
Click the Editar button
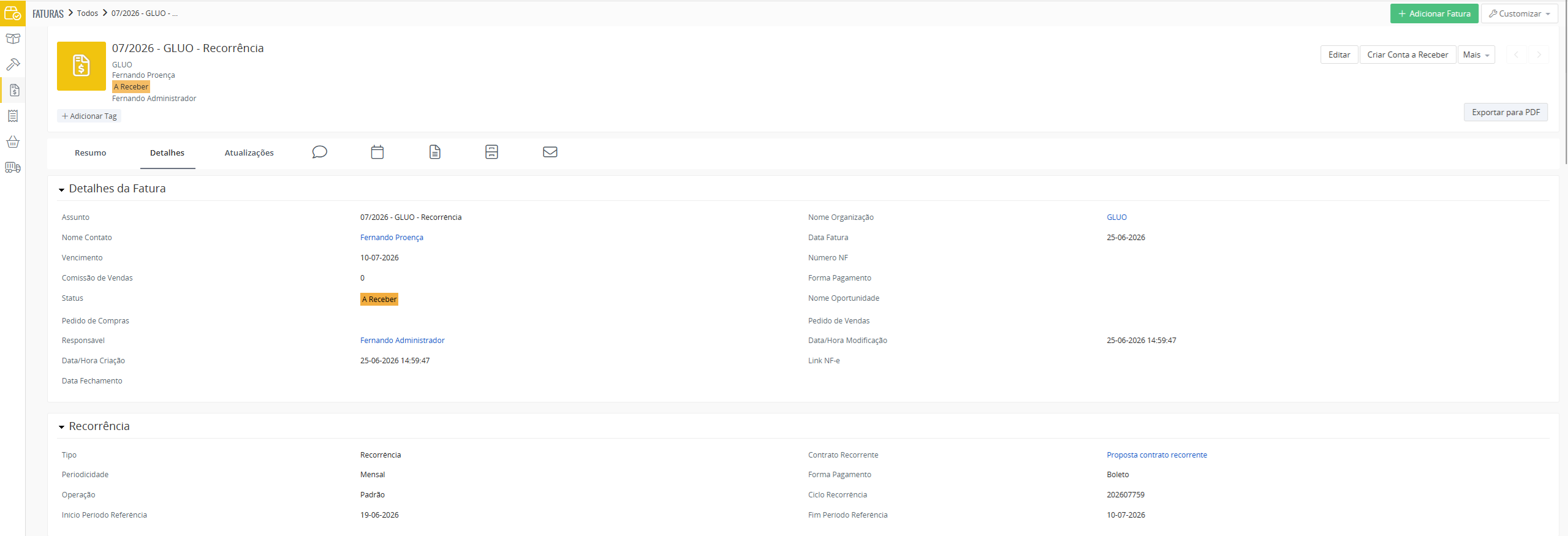point(1339,55)
